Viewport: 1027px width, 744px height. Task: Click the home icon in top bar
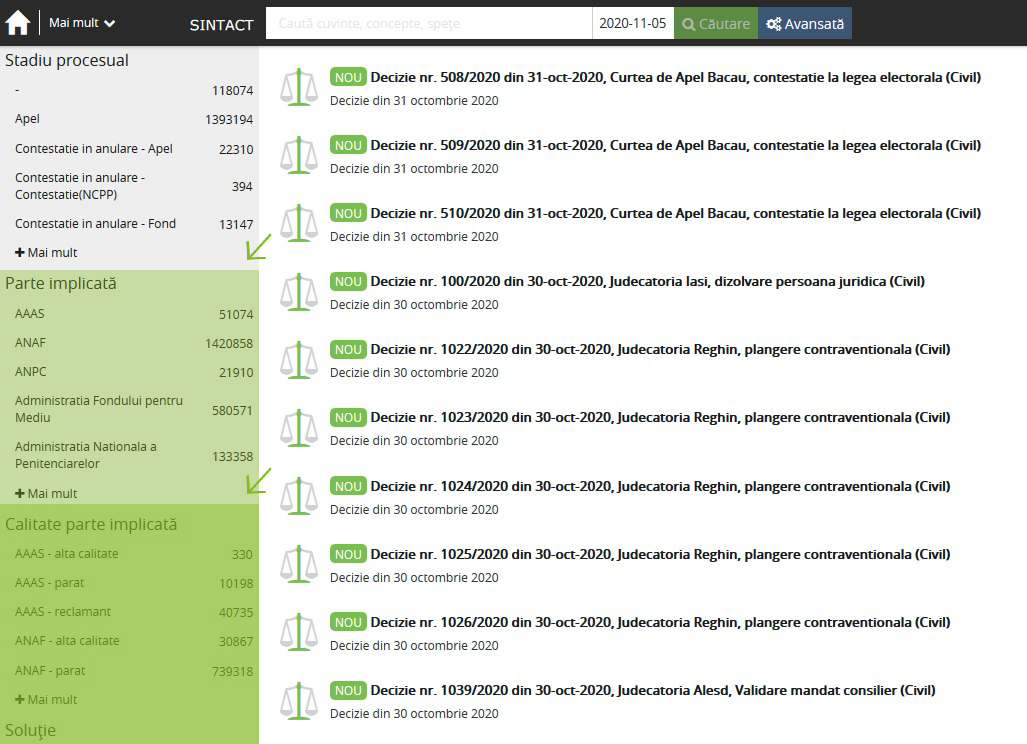18,23
